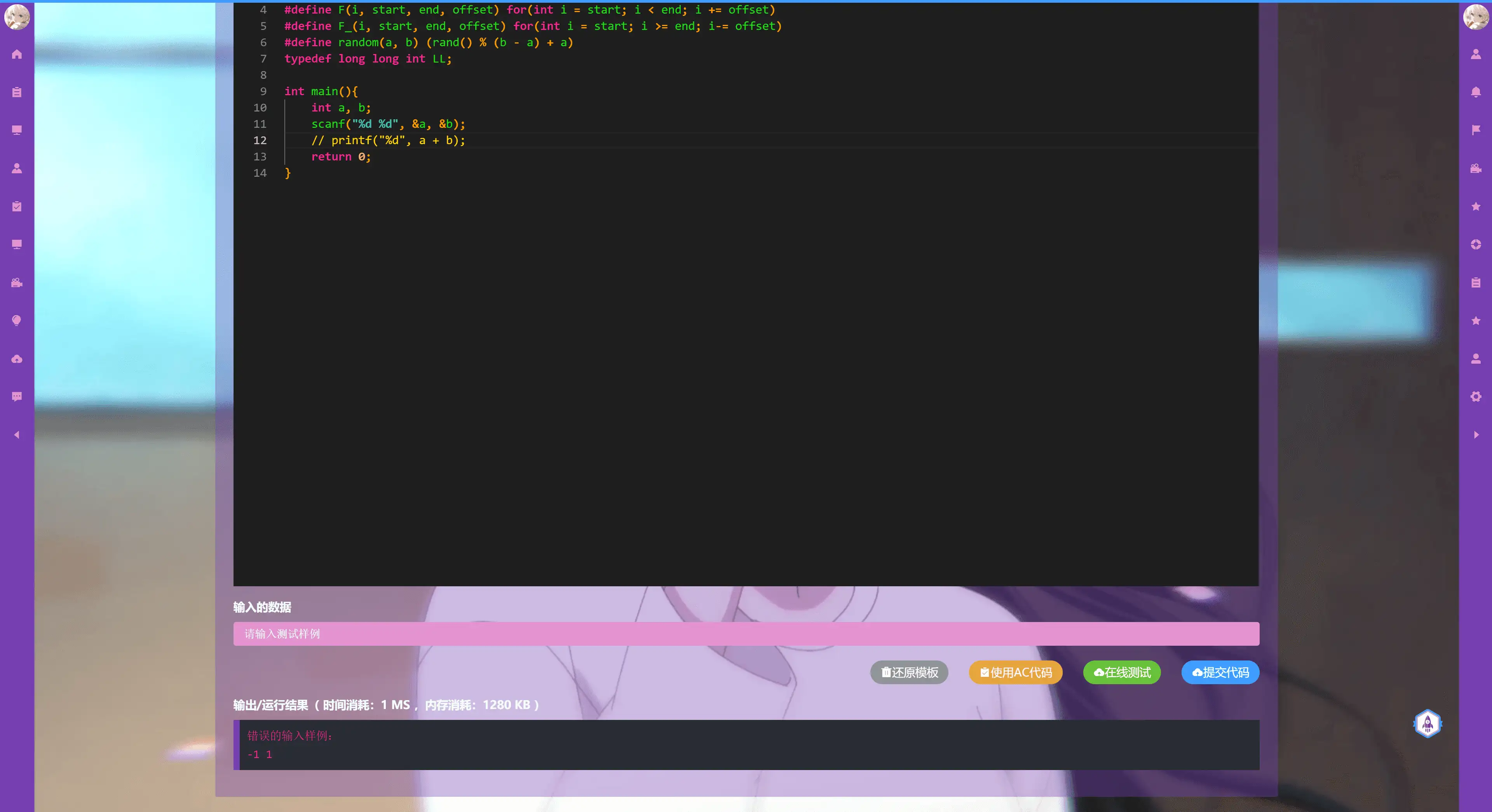Click the 请输入测试样例 test input field
This screenshot has height=812, width=1492.
pos(746,634)
